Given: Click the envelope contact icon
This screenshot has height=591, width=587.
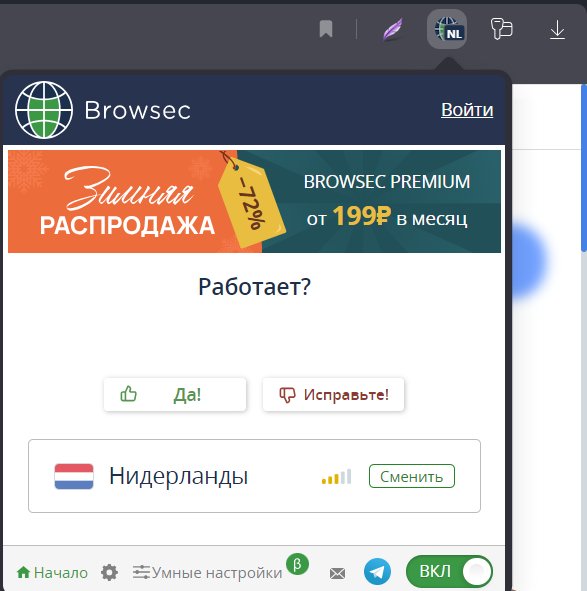Looking at the screenshot, I should pyautogui.click(x=337, y=573).
